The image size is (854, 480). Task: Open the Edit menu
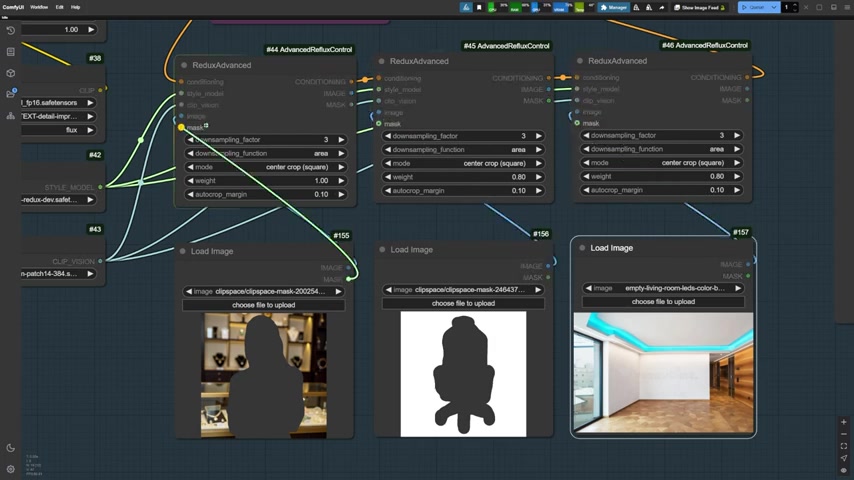tap(59, 7)
